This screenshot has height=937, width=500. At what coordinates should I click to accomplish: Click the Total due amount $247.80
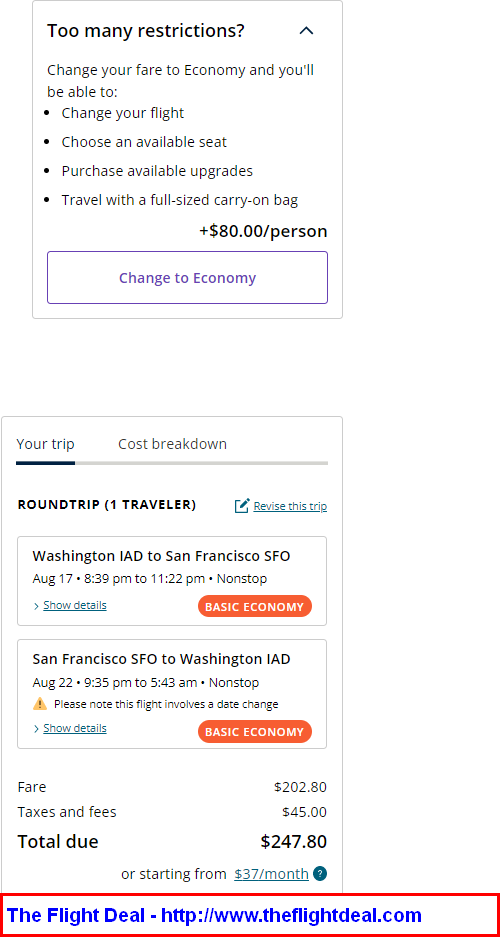[x=293, y=841]
